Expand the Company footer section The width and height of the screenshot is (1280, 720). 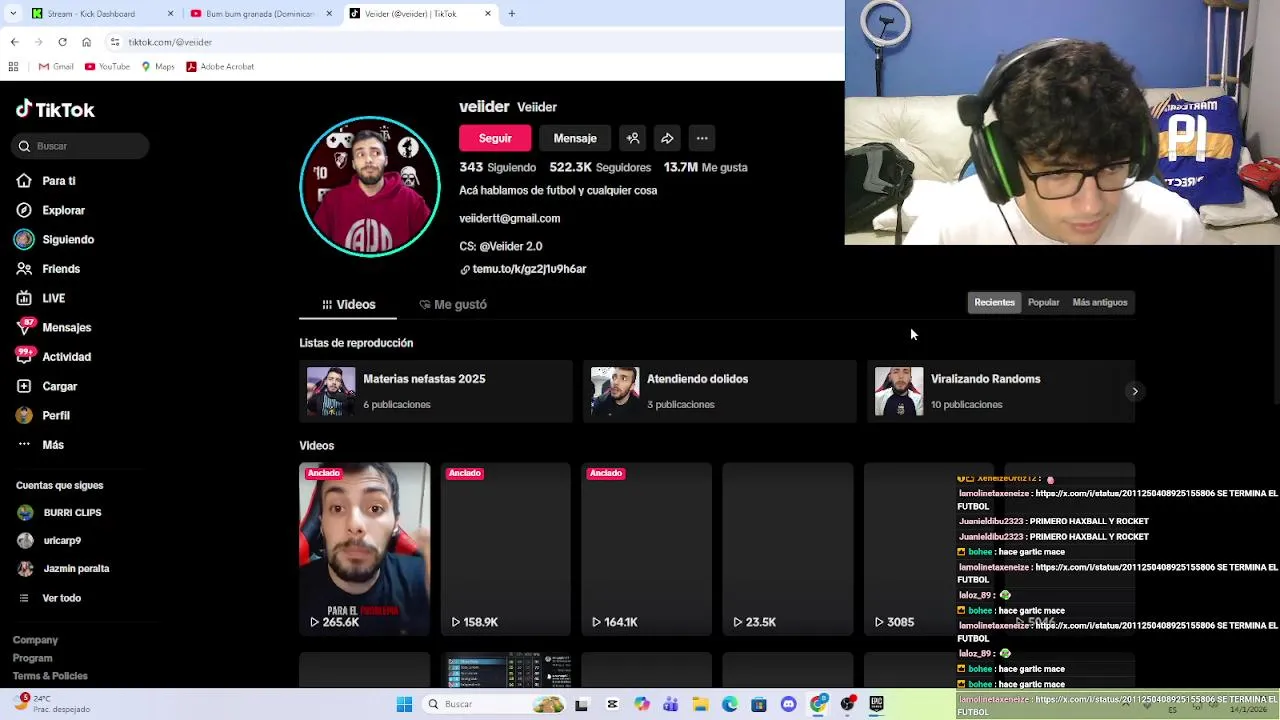35,640
